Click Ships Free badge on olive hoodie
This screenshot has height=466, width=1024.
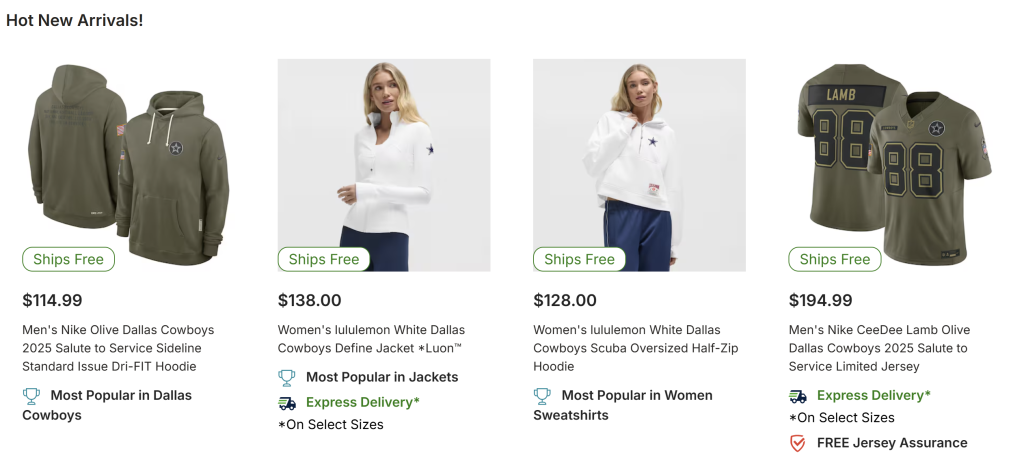[x=68, y=260]
